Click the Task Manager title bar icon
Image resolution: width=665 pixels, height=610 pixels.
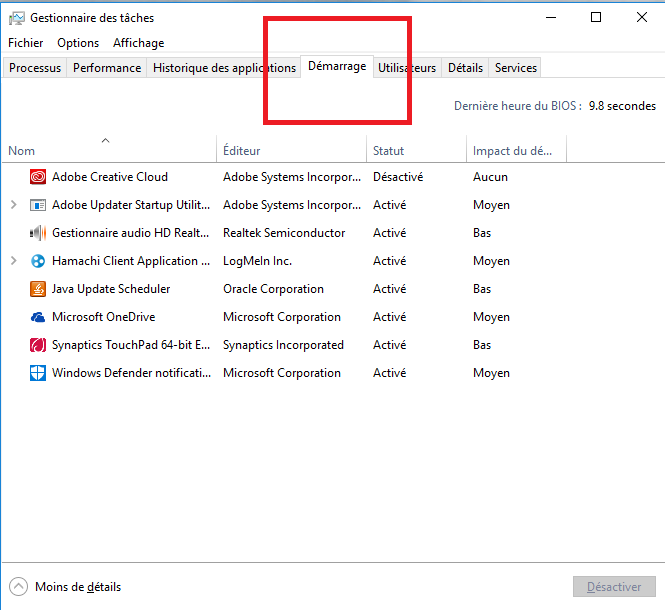coord(17,18)
